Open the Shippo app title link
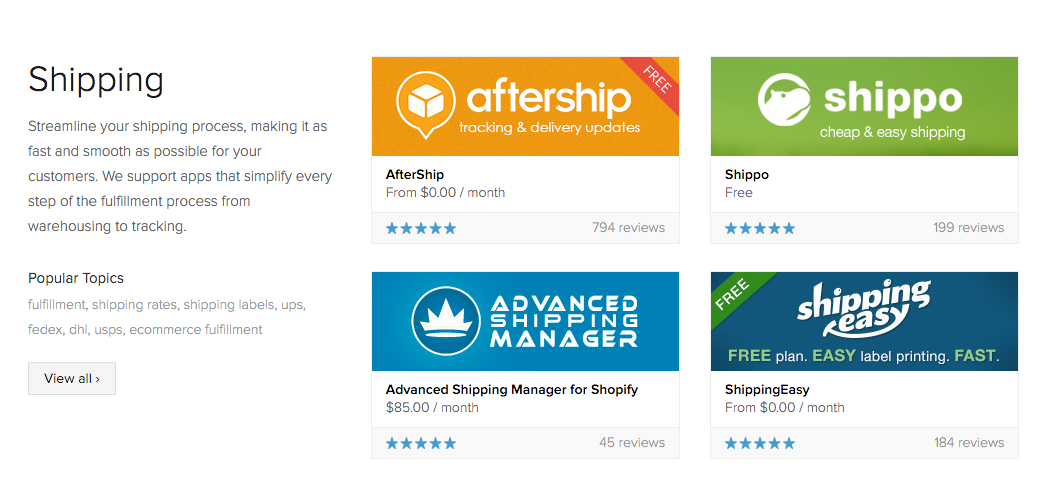The width and height of the screenshot is (1046, 477). click(x=747, y=174)
